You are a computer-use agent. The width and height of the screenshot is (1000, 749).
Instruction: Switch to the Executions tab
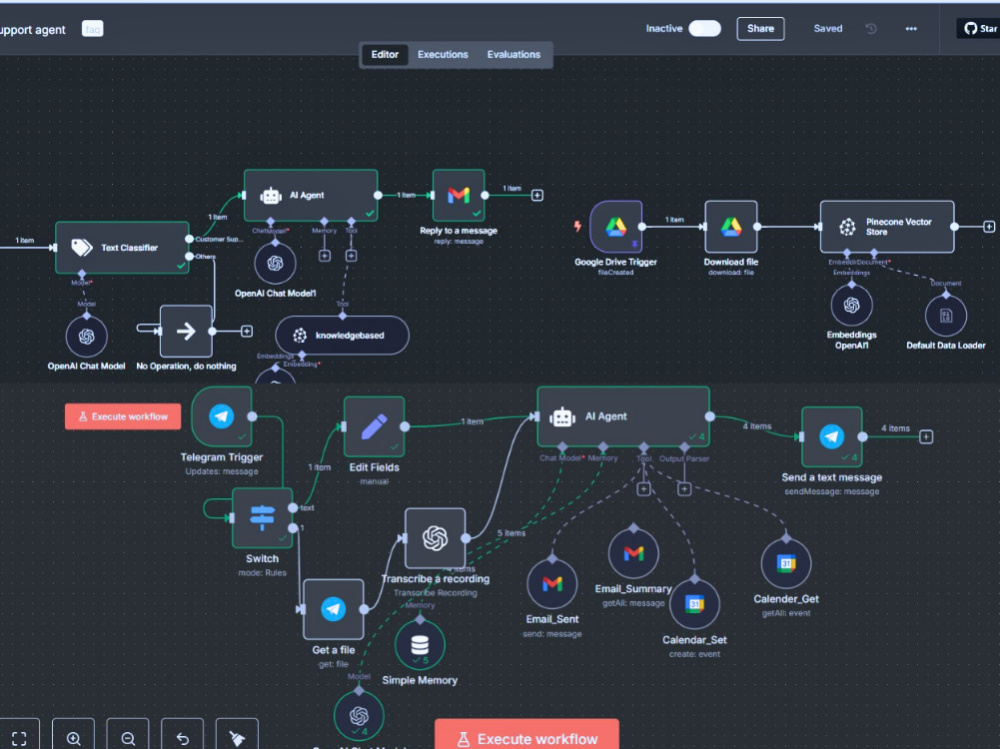click(x=443, y=55)
